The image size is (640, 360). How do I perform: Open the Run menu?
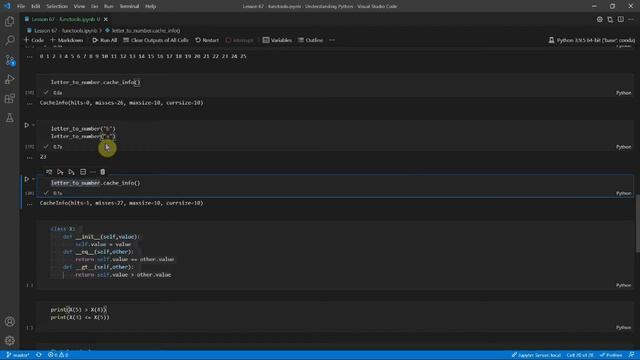click(109, 6)
